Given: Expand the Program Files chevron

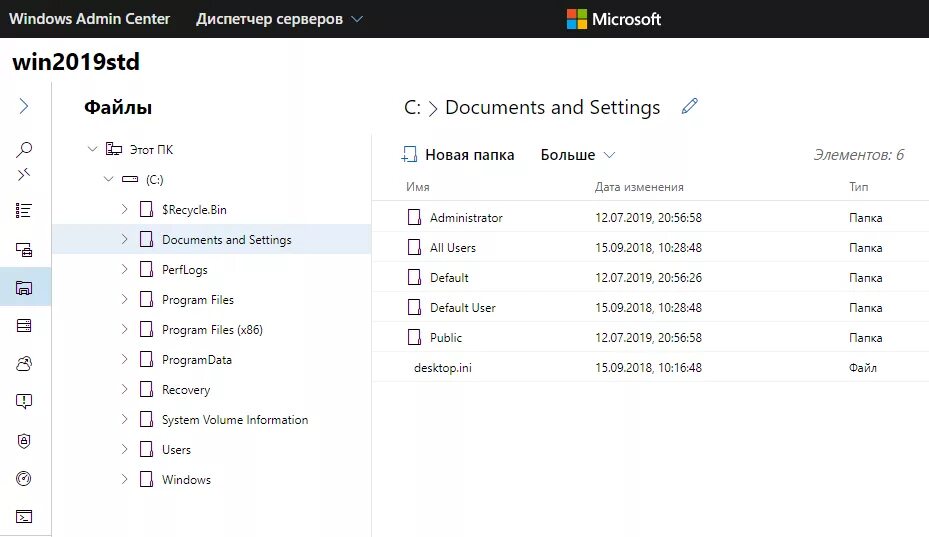Looking at the screenshot, I should (x=124, y=299).
